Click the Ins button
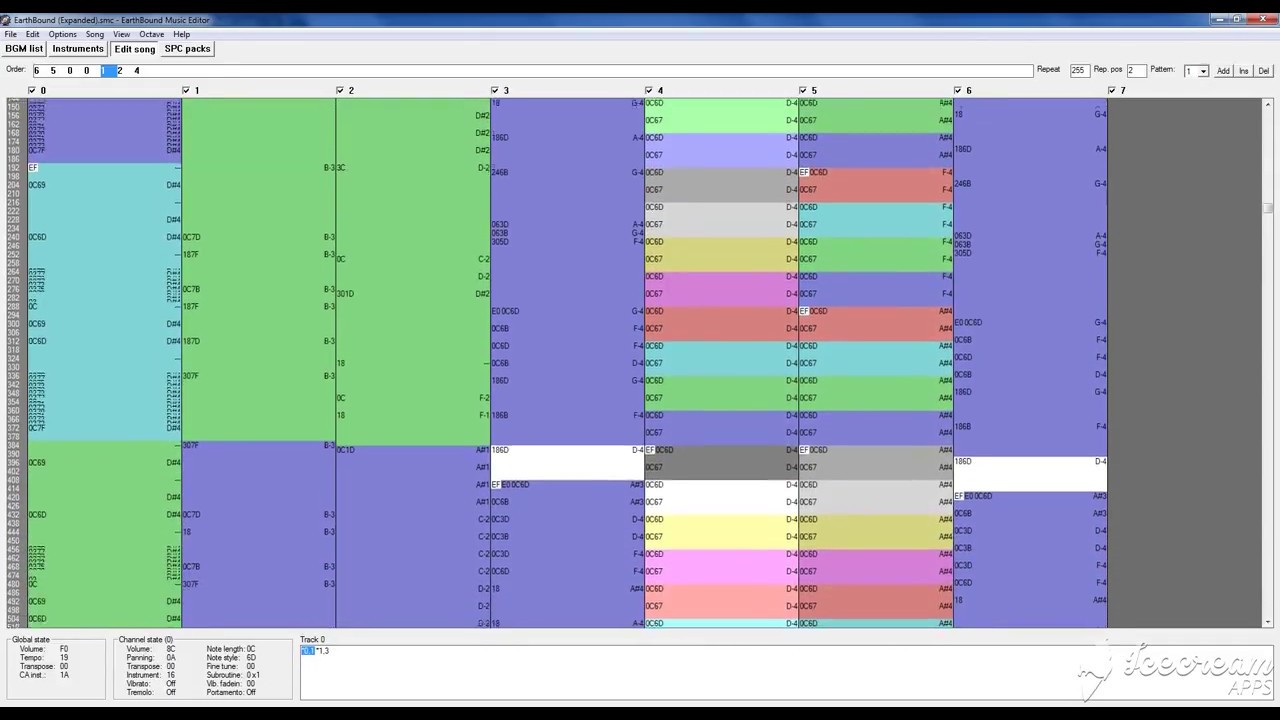 (x=1244, y=71)
